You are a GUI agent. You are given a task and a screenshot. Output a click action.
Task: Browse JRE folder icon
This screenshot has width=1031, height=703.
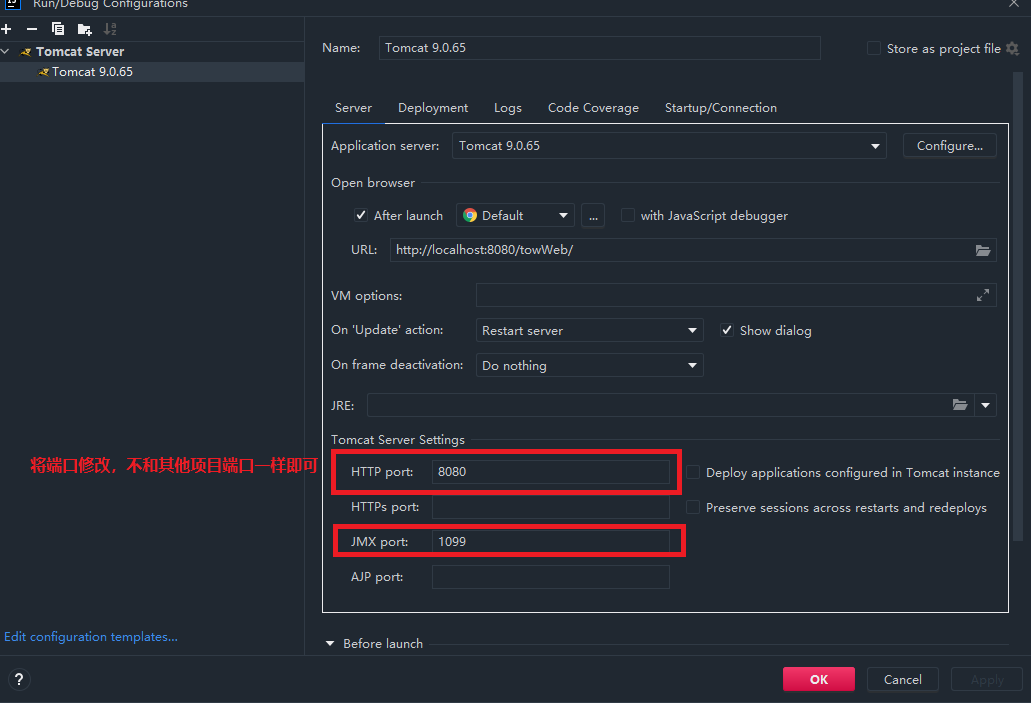(960, 404)
